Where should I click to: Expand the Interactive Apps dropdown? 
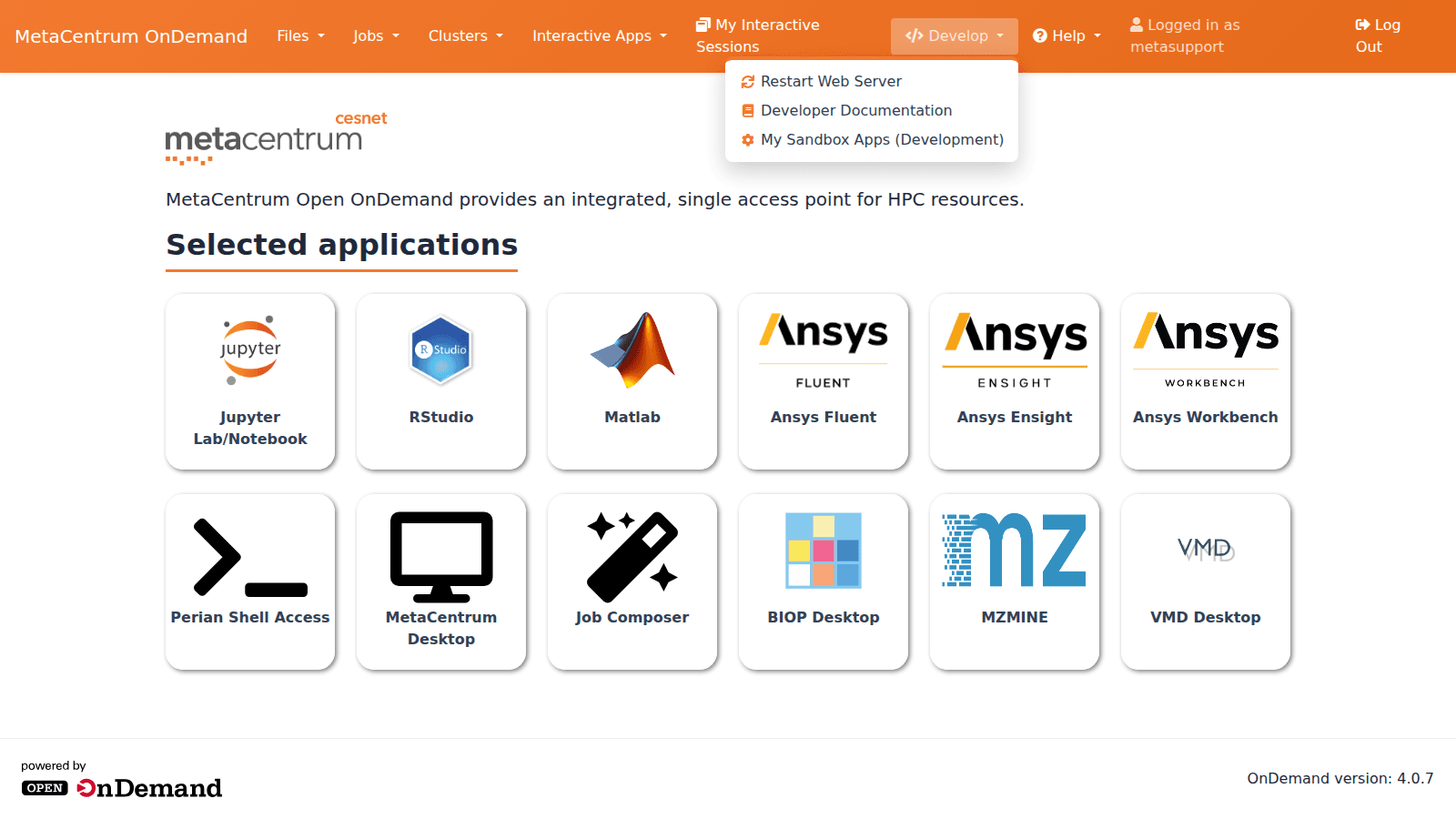[600, 36]
